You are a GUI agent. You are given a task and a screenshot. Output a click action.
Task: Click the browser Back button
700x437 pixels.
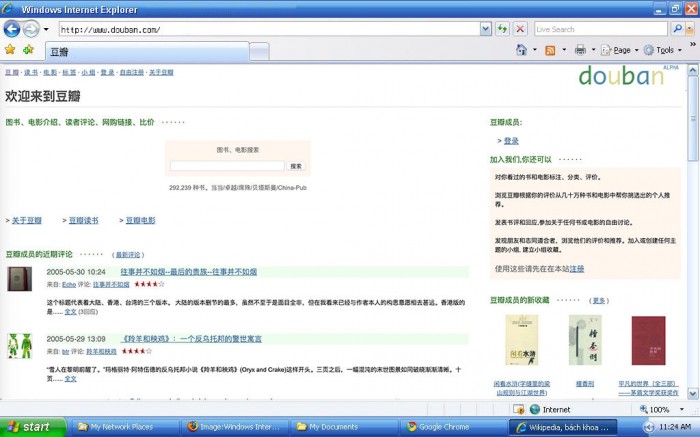point(12,29)
